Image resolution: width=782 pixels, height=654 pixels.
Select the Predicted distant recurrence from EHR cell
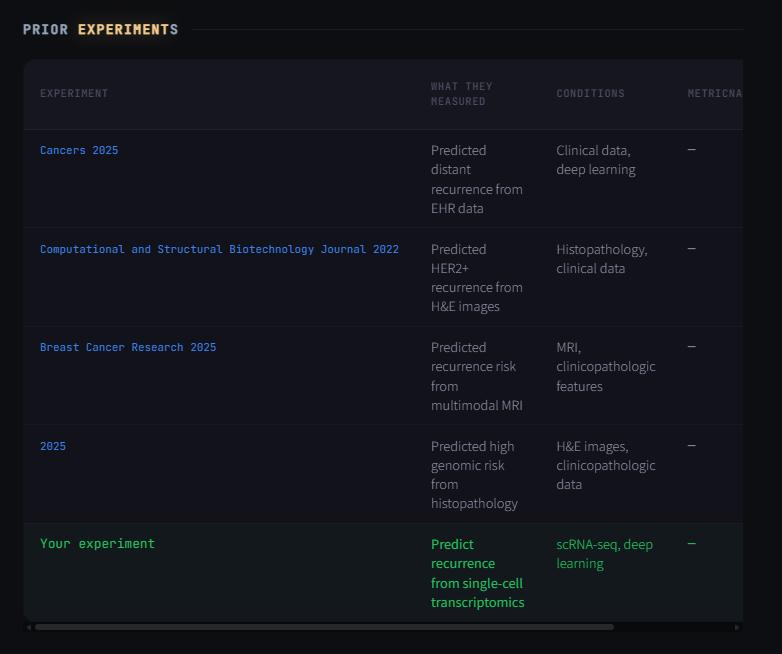click(x=476, y=179)
